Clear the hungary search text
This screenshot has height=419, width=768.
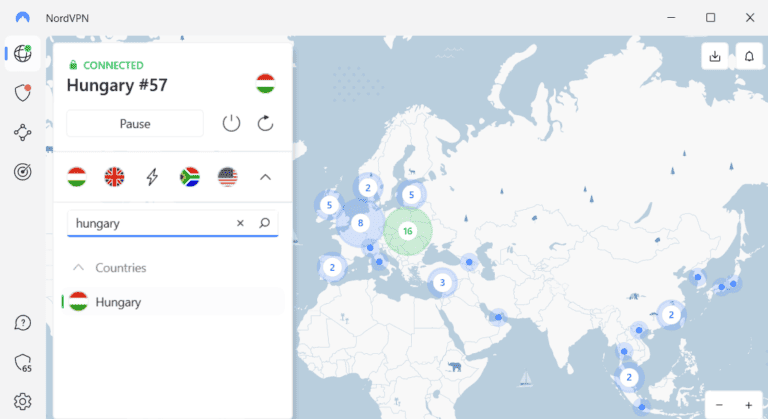[x=240, y=224]
